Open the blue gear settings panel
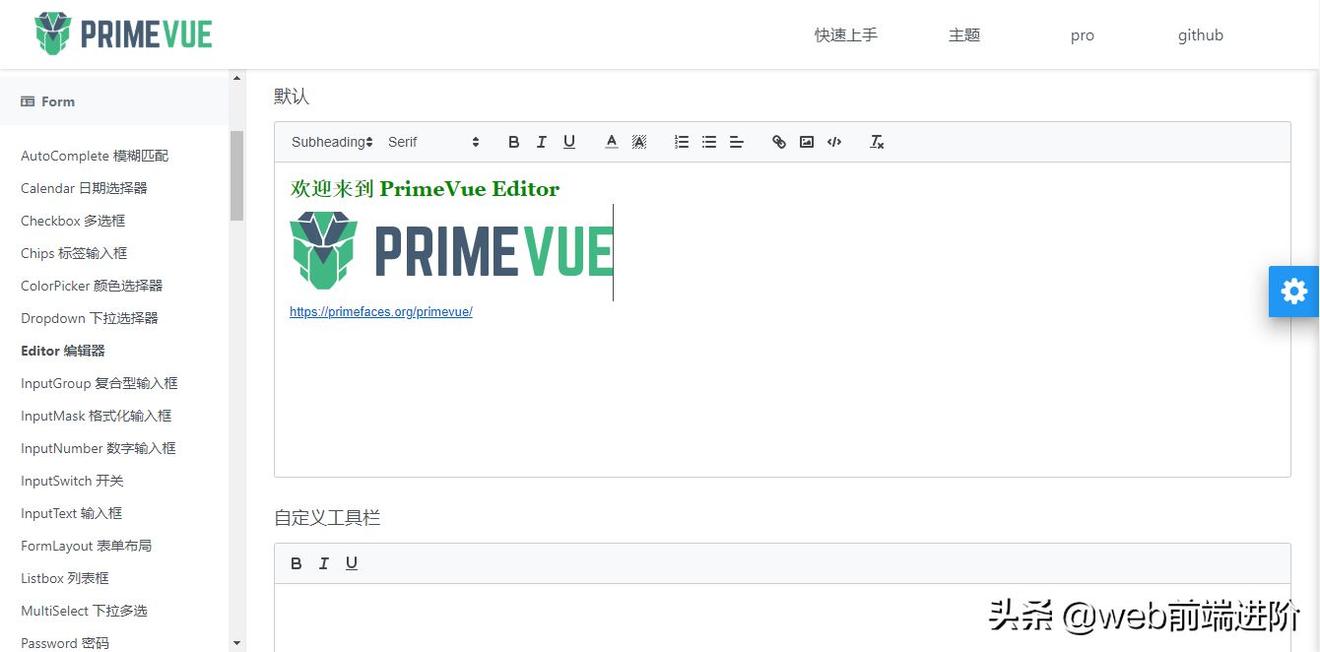The image size is (1320, 652). click(x=1293, y=290)
